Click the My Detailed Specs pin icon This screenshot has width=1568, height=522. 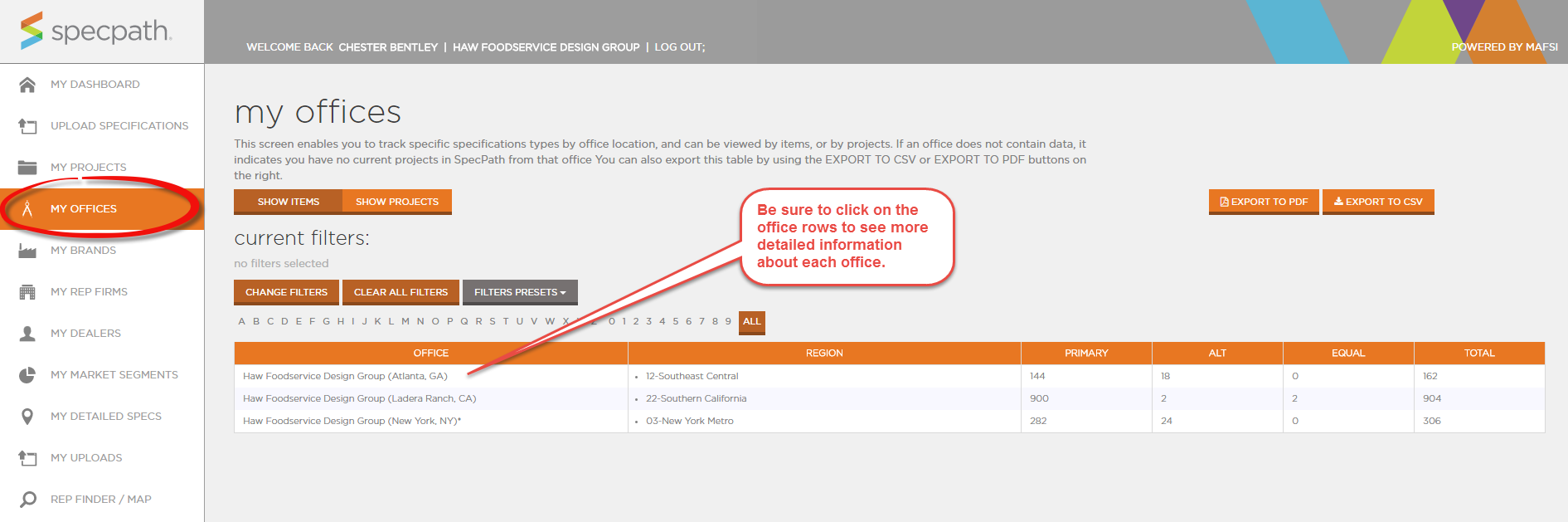27,417
